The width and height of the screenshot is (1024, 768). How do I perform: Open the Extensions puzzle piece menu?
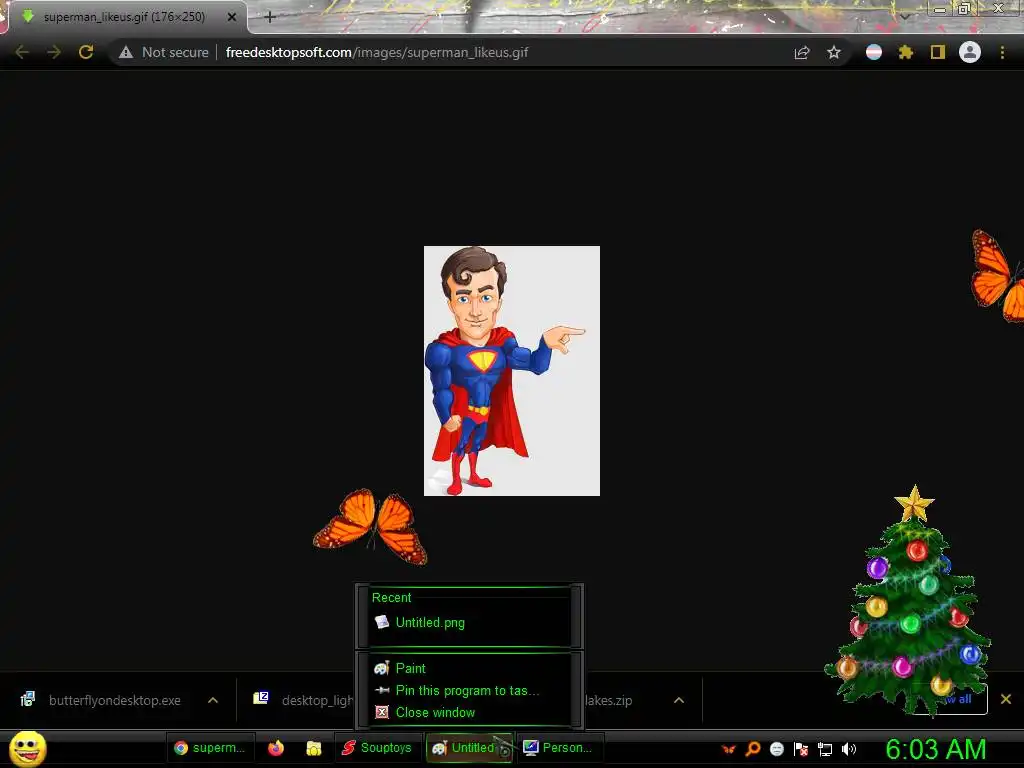[906, 52]
